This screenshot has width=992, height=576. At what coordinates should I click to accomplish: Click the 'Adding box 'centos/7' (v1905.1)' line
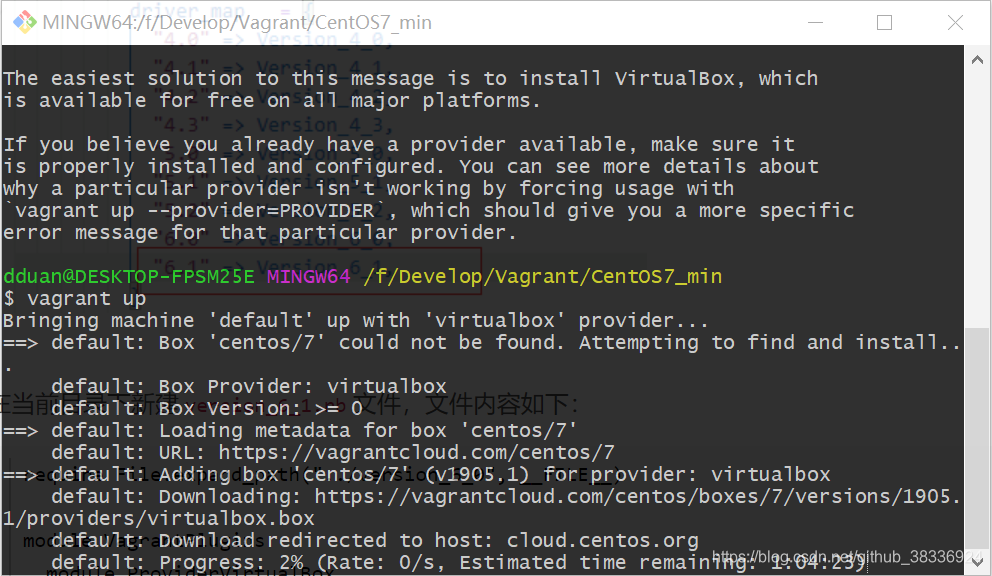pyautogui.click(x=416, y=474)
